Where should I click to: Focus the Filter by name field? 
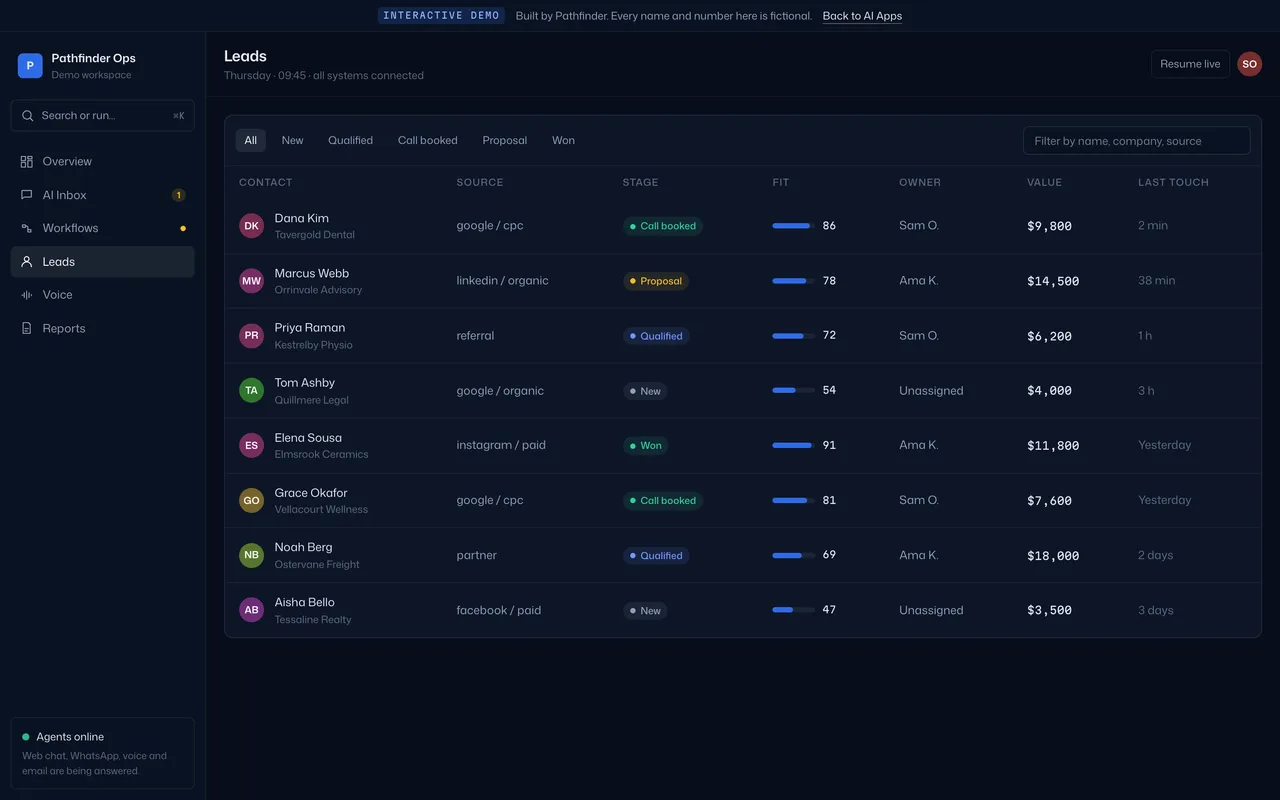(x=1136, y=141)
